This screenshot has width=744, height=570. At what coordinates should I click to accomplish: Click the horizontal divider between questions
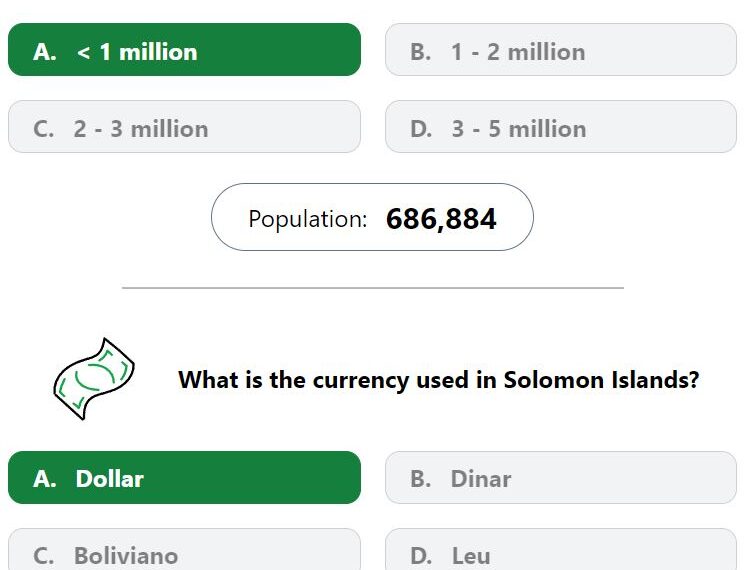click(x=372, y=288)
